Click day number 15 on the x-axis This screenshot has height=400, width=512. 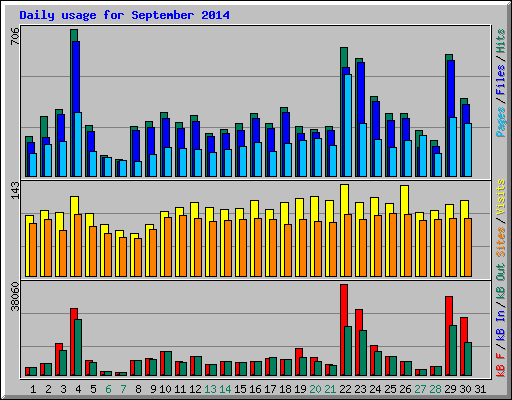240,389
